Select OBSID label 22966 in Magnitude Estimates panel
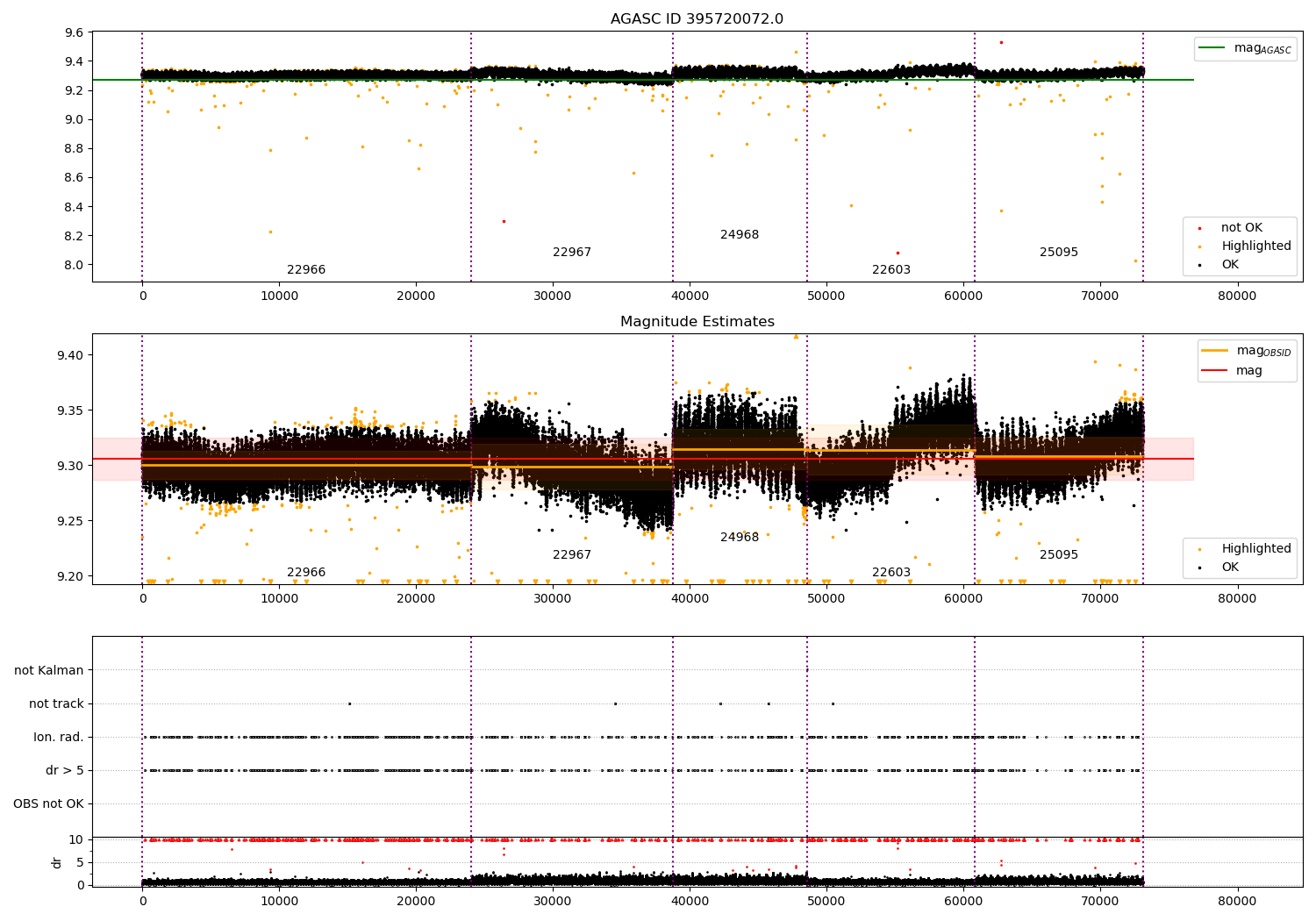 click(306, 573)
